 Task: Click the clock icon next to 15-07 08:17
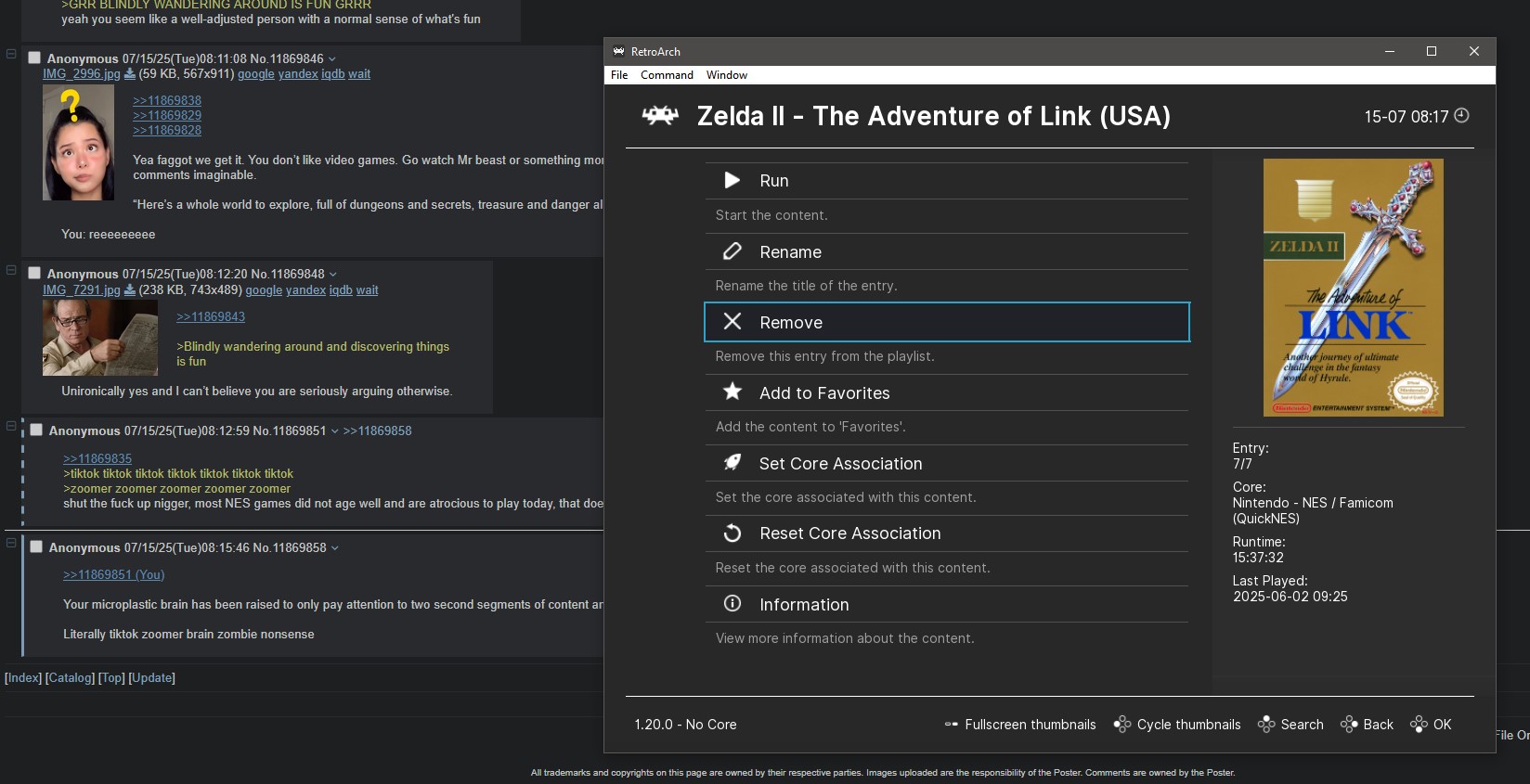point(1461,116)
